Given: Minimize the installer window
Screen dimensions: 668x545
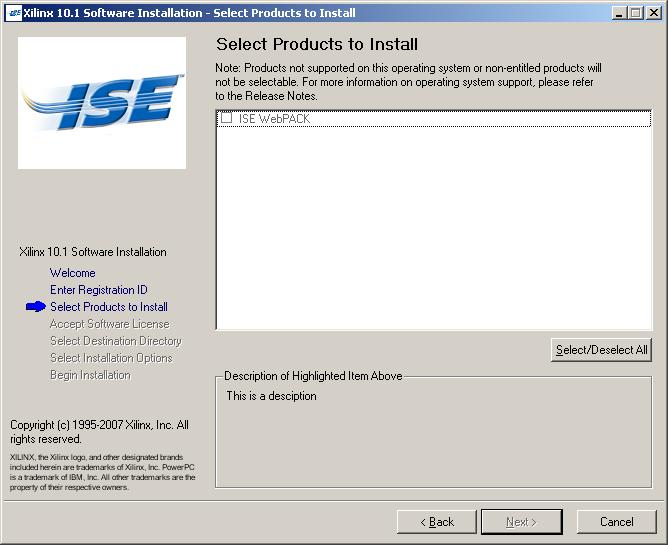Looking at the screenshot, I should [619, 13].
